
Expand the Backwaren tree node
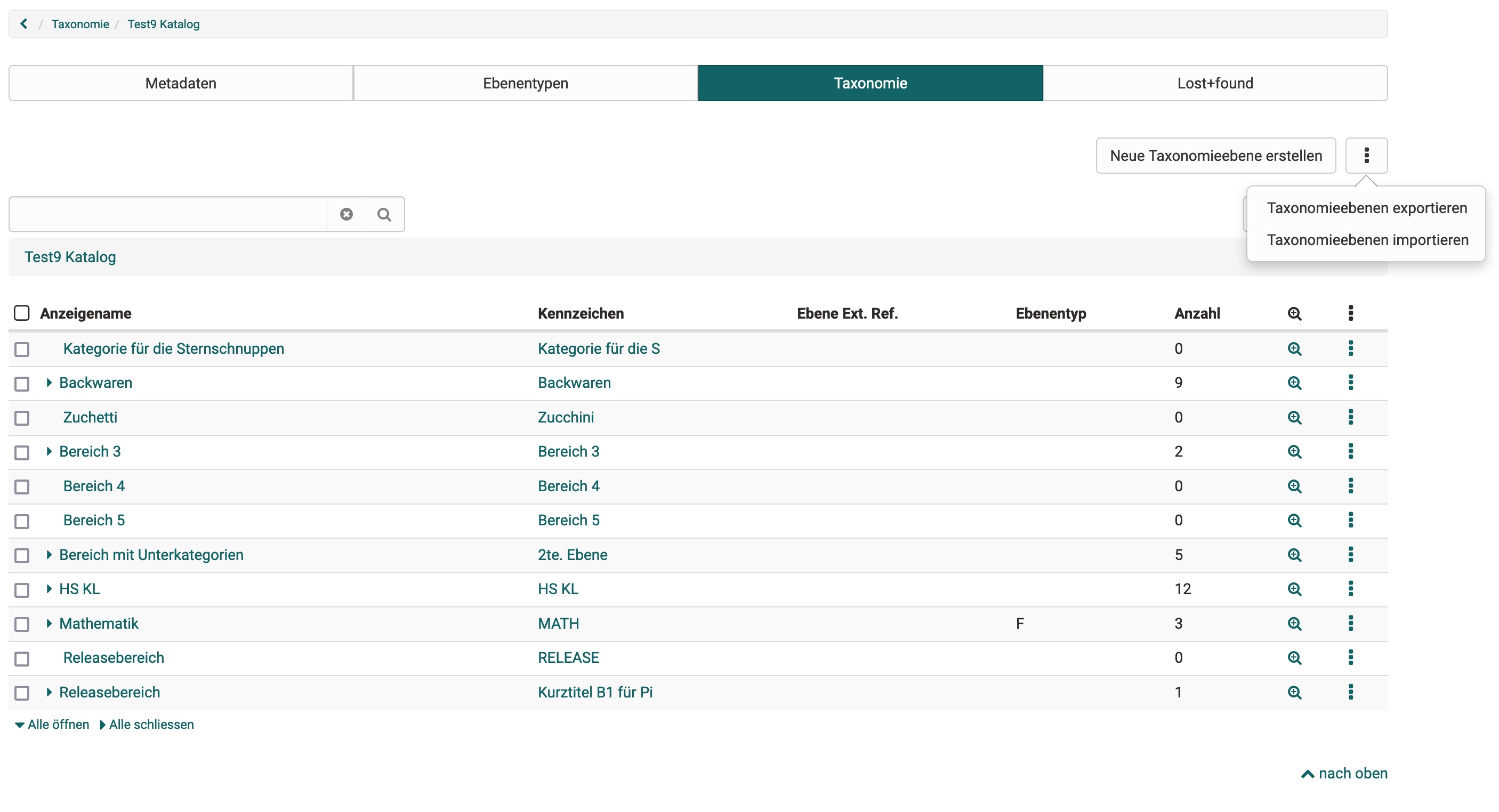(49, 383)
